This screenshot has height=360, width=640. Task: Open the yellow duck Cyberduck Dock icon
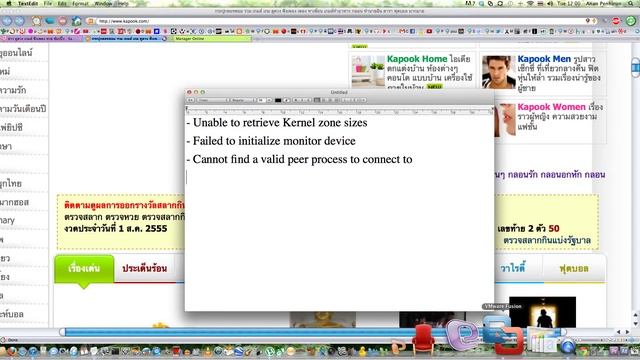362,351
